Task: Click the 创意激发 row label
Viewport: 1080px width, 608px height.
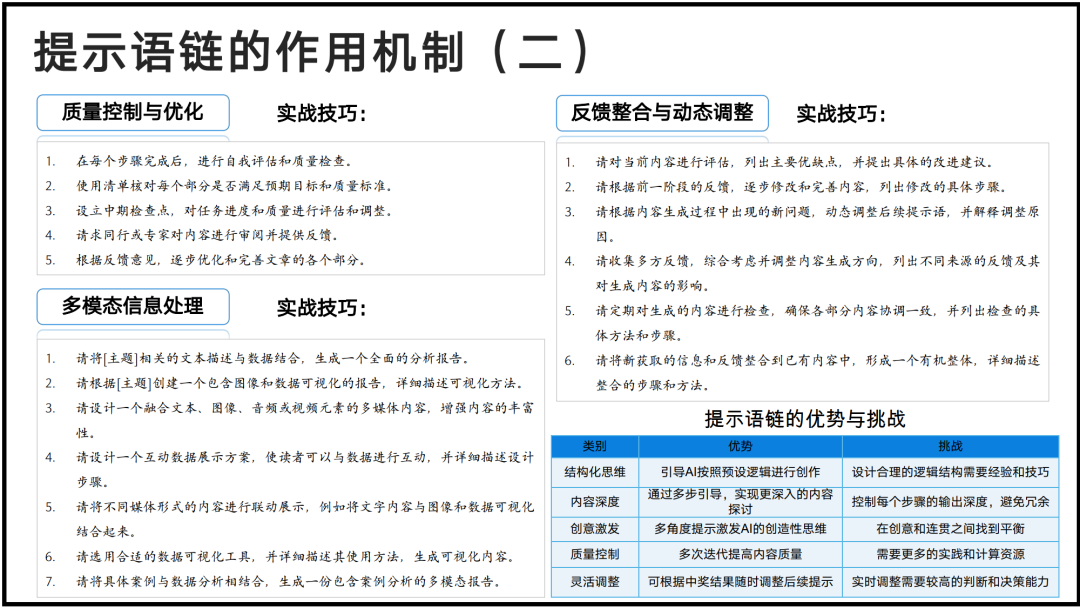Action: (x=594, y=528)
